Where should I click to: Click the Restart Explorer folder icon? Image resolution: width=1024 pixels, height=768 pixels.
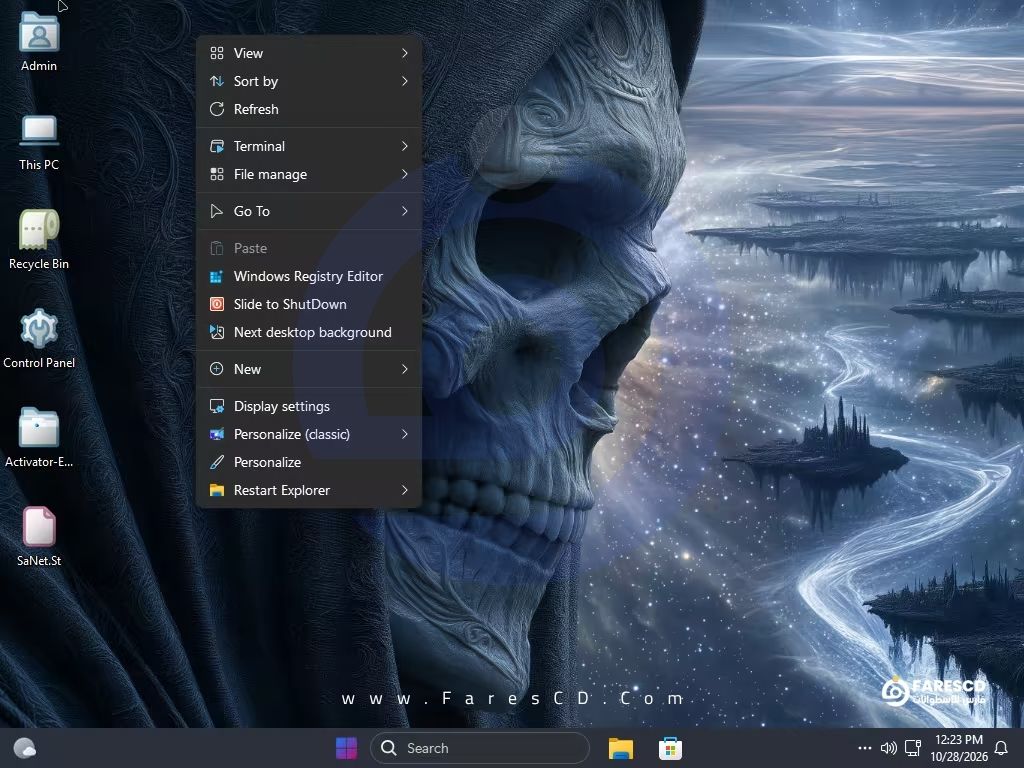click(x=217, y=490)
